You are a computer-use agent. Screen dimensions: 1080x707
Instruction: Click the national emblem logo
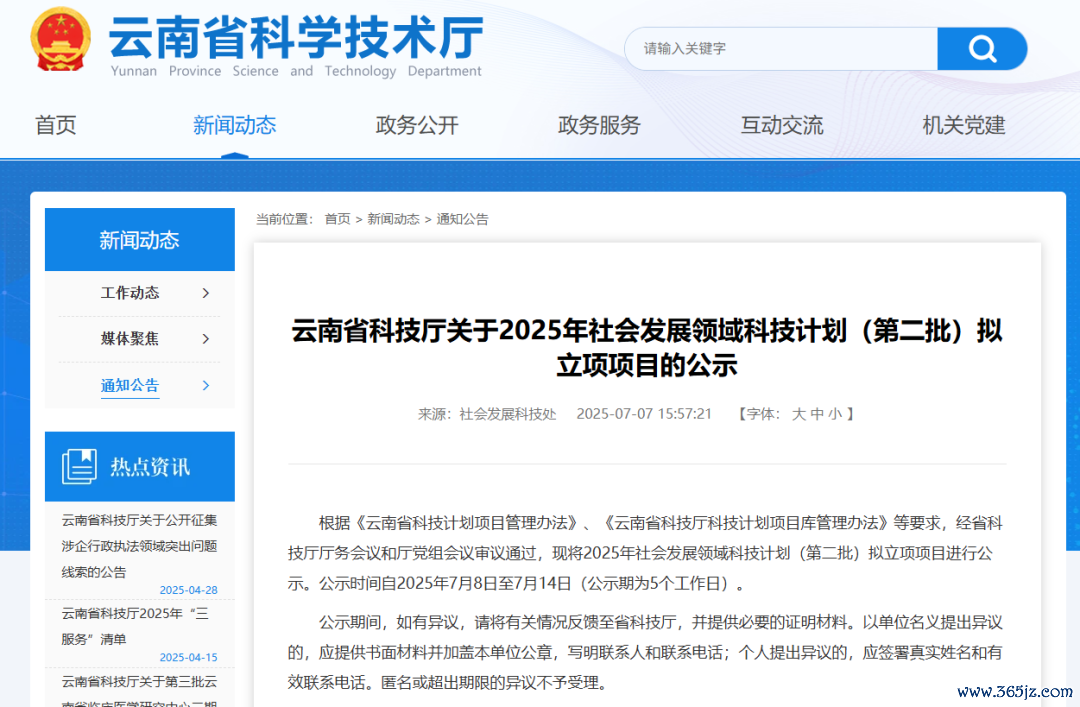click(61, 39)
